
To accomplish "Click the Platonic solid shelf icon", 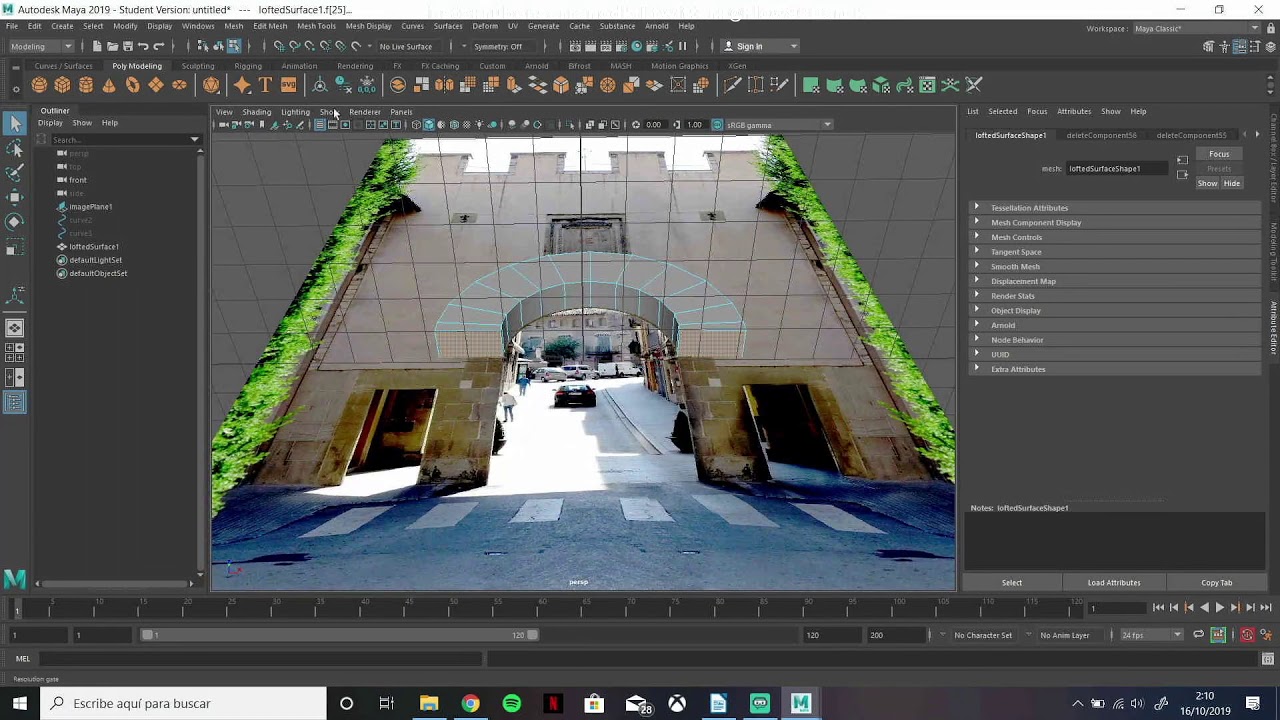I will [x=211, y=85].
